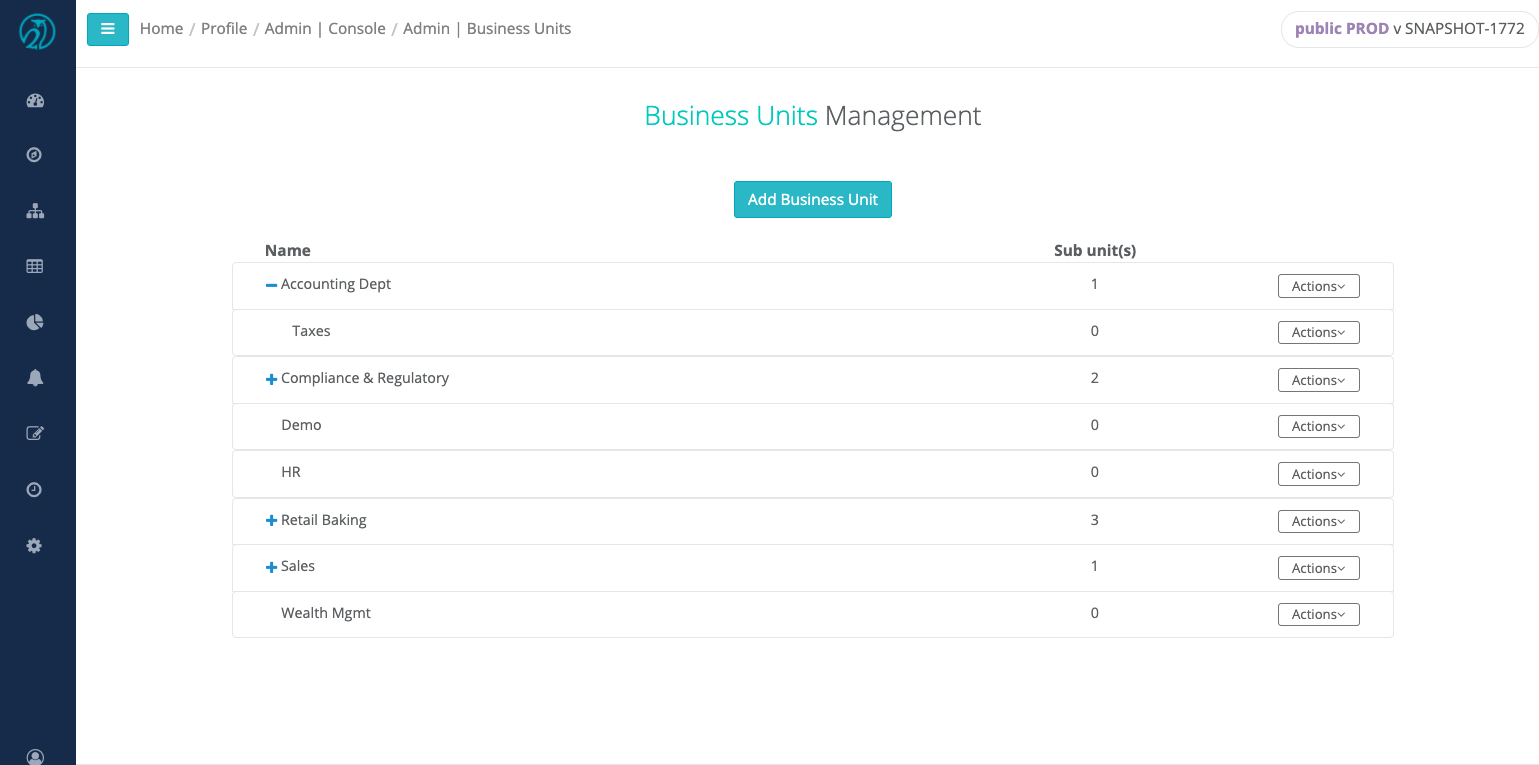Screen dimensions: 1539x765
Task: Collapse the Accounting Dept row
Action: click(271, 285)
